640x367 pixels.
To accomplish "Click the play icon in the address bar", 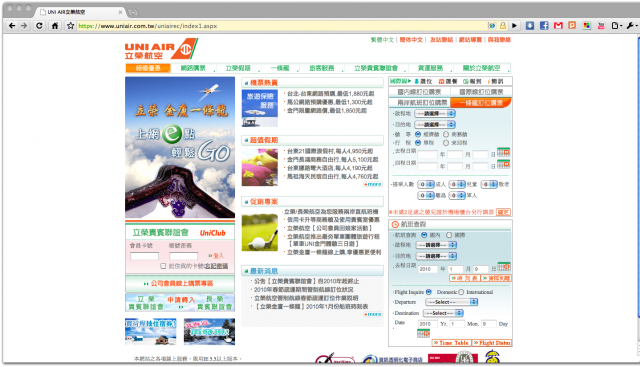I will [x=514, y=26].
